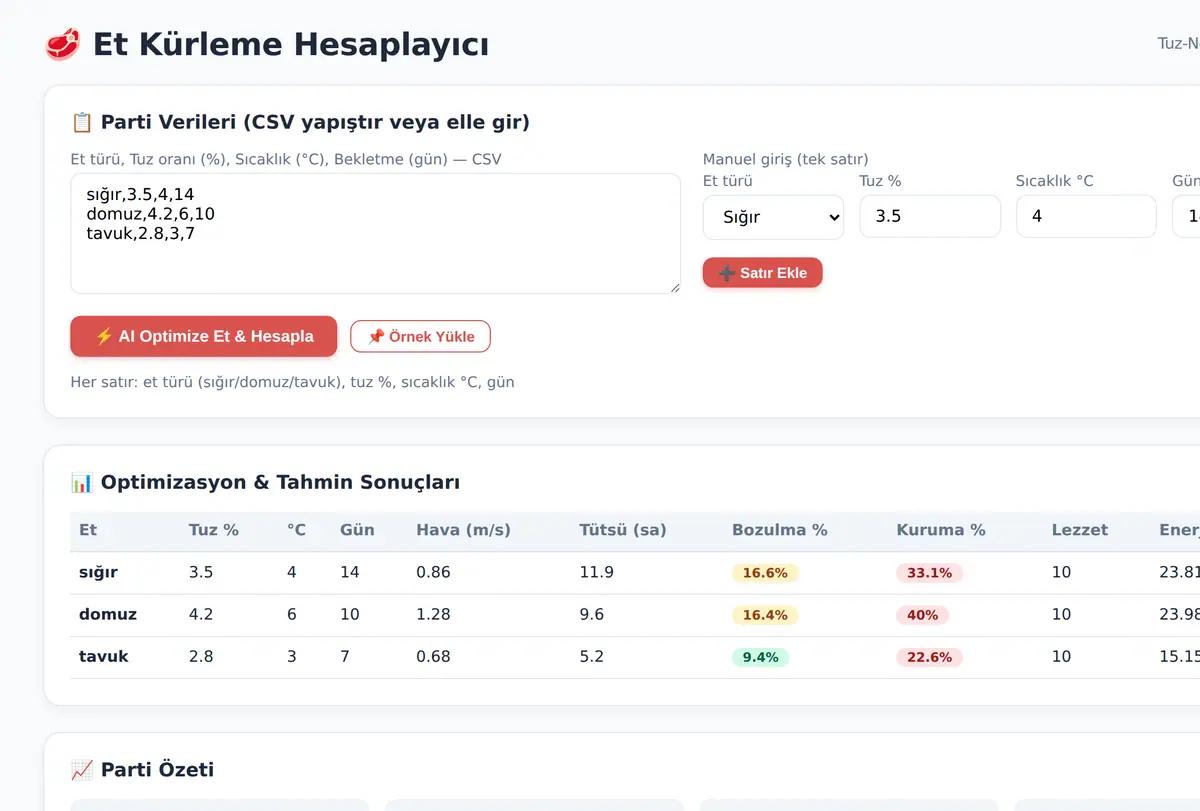Open the Et türü dropdown showing Sığır
The image size is (1200, 811).
(x=773, y=216)
